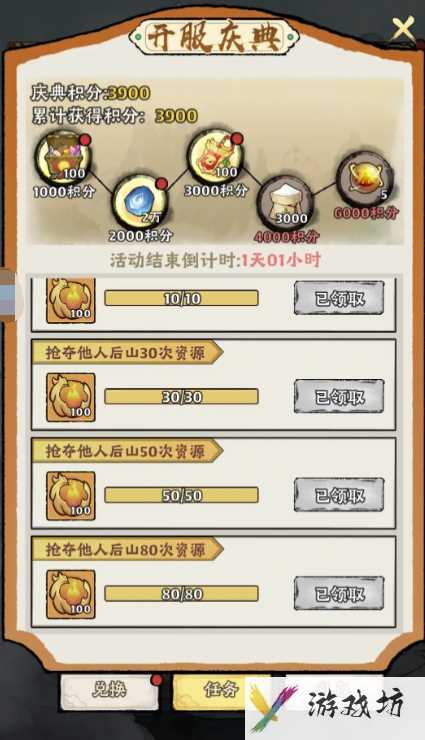Tap the reward icon in the 50次资源 task
425x740 pixels.
(71, 496)
